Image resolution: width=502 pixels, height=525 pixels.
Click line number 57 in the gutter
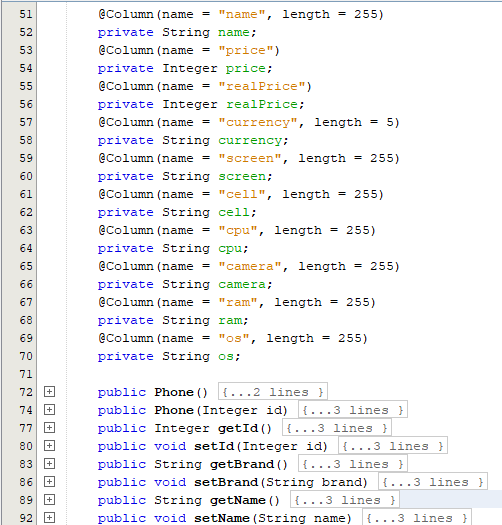click(x=26, y=122)
